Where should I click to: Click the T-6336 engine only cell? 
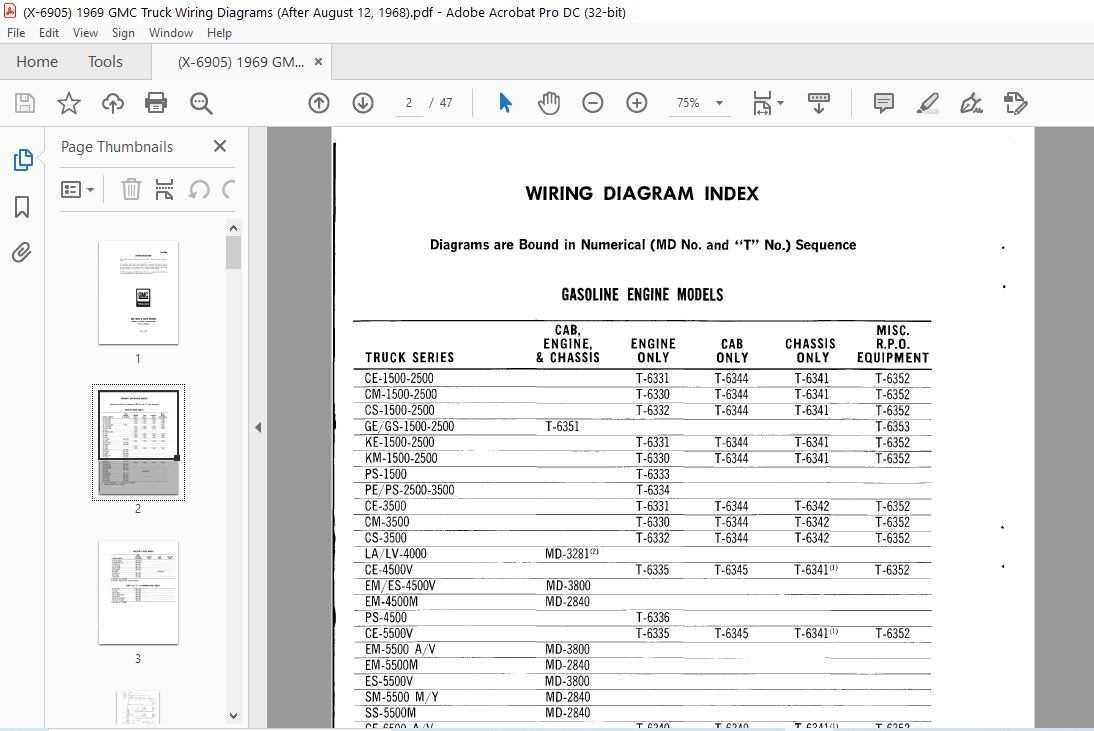[x=652, y=617]
